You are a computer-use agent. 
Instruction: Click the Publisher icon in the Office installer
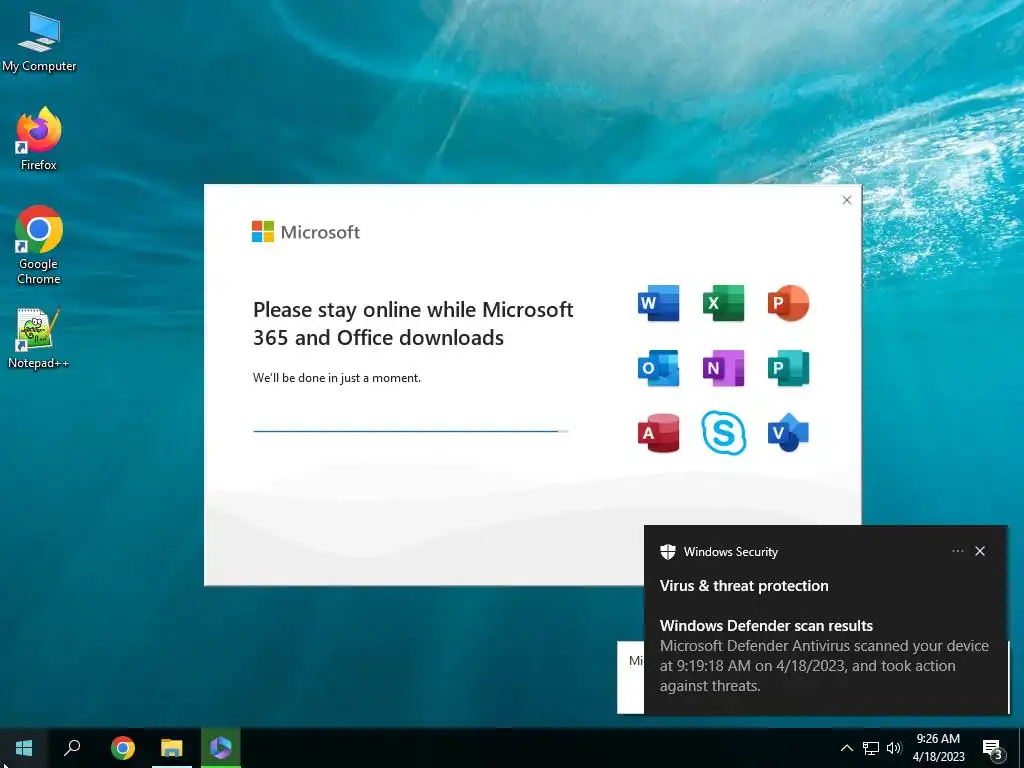(x=788, y=368)
